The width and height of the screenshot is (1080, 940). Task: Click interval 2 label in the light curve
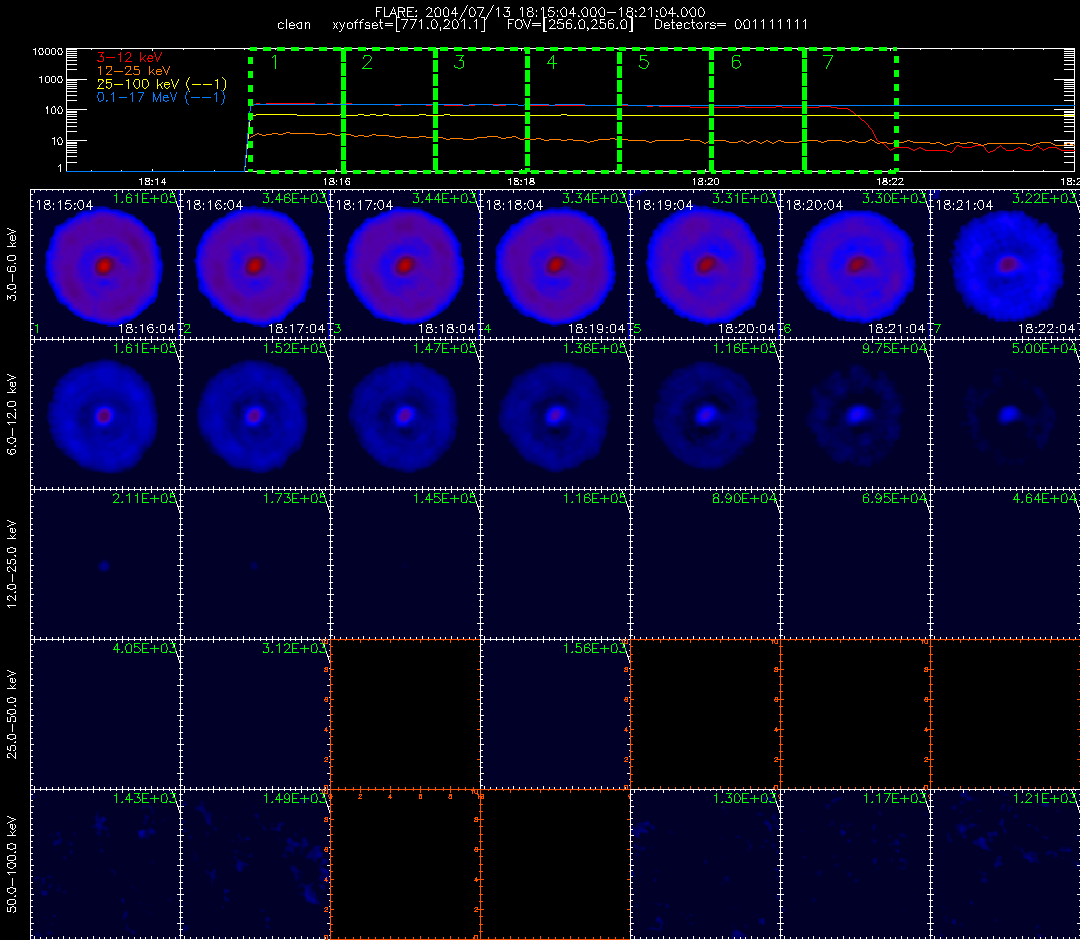click(x=367, y=63)
